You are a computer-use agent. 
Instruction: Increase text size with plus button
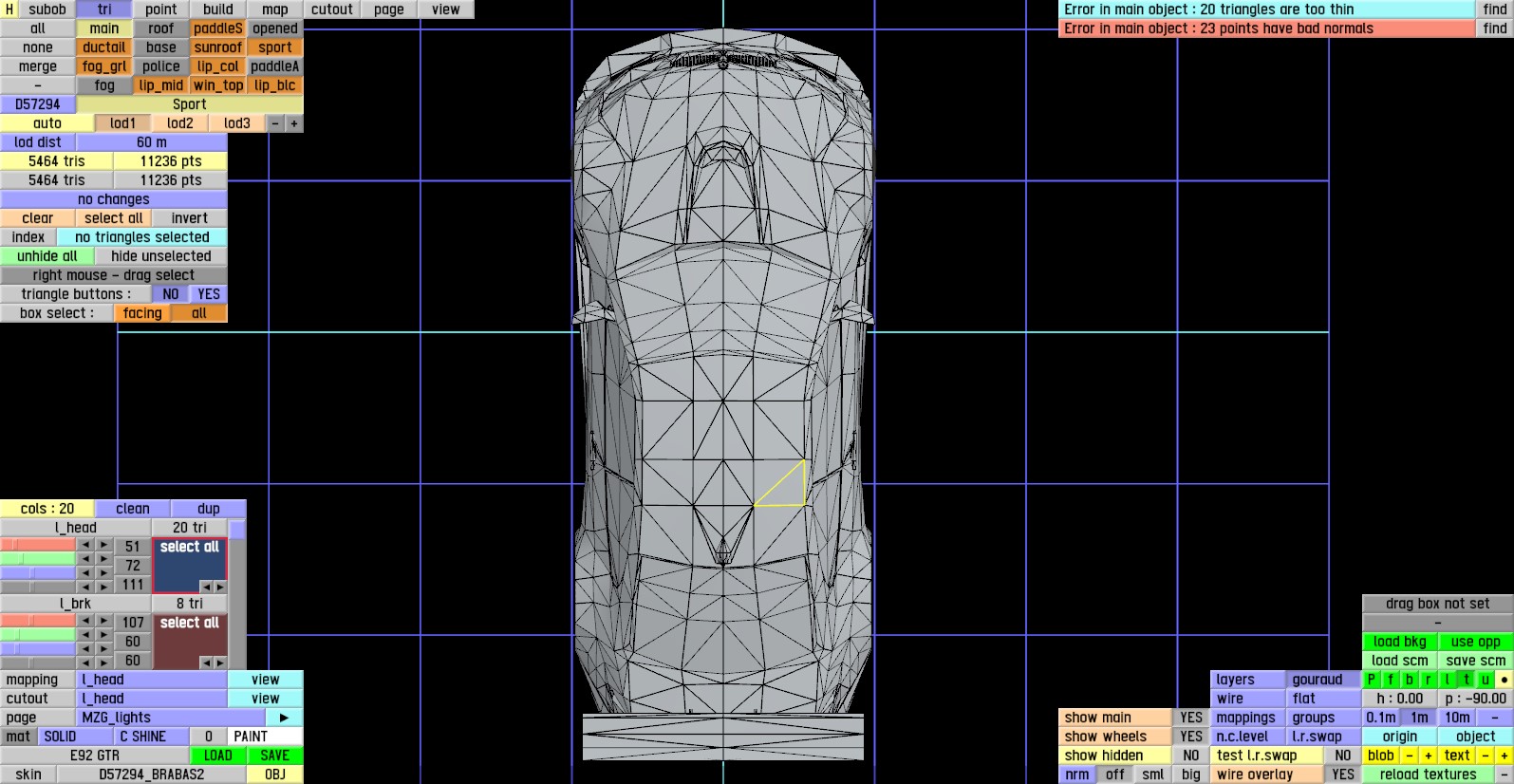click(1505, 756)
